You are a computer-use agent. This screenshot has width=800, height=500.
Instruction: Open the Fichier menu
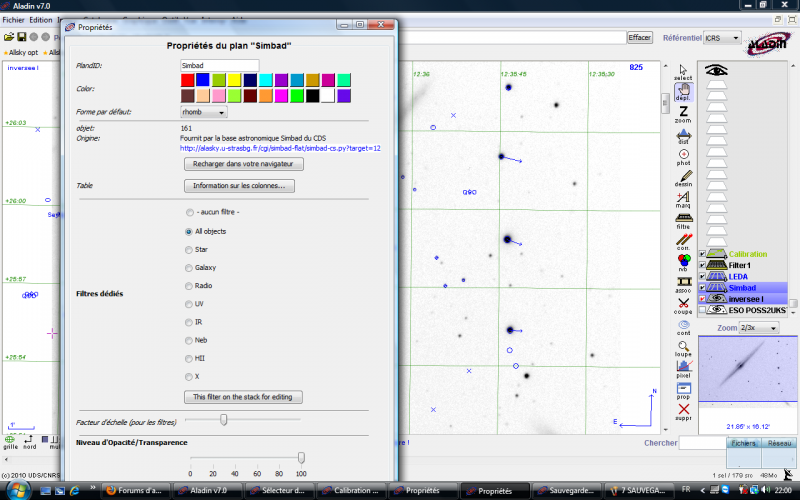[13, 20]
